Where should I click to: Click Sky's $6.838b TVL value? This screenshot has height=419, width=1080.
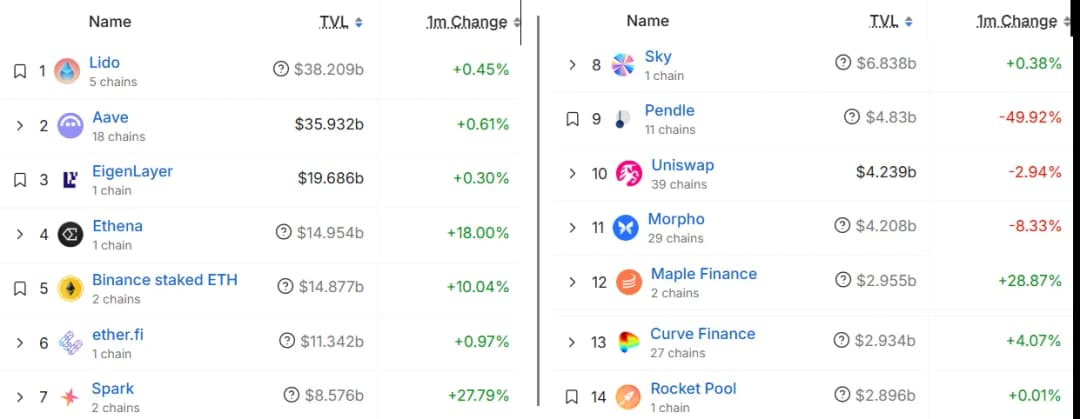coord(886,63)
